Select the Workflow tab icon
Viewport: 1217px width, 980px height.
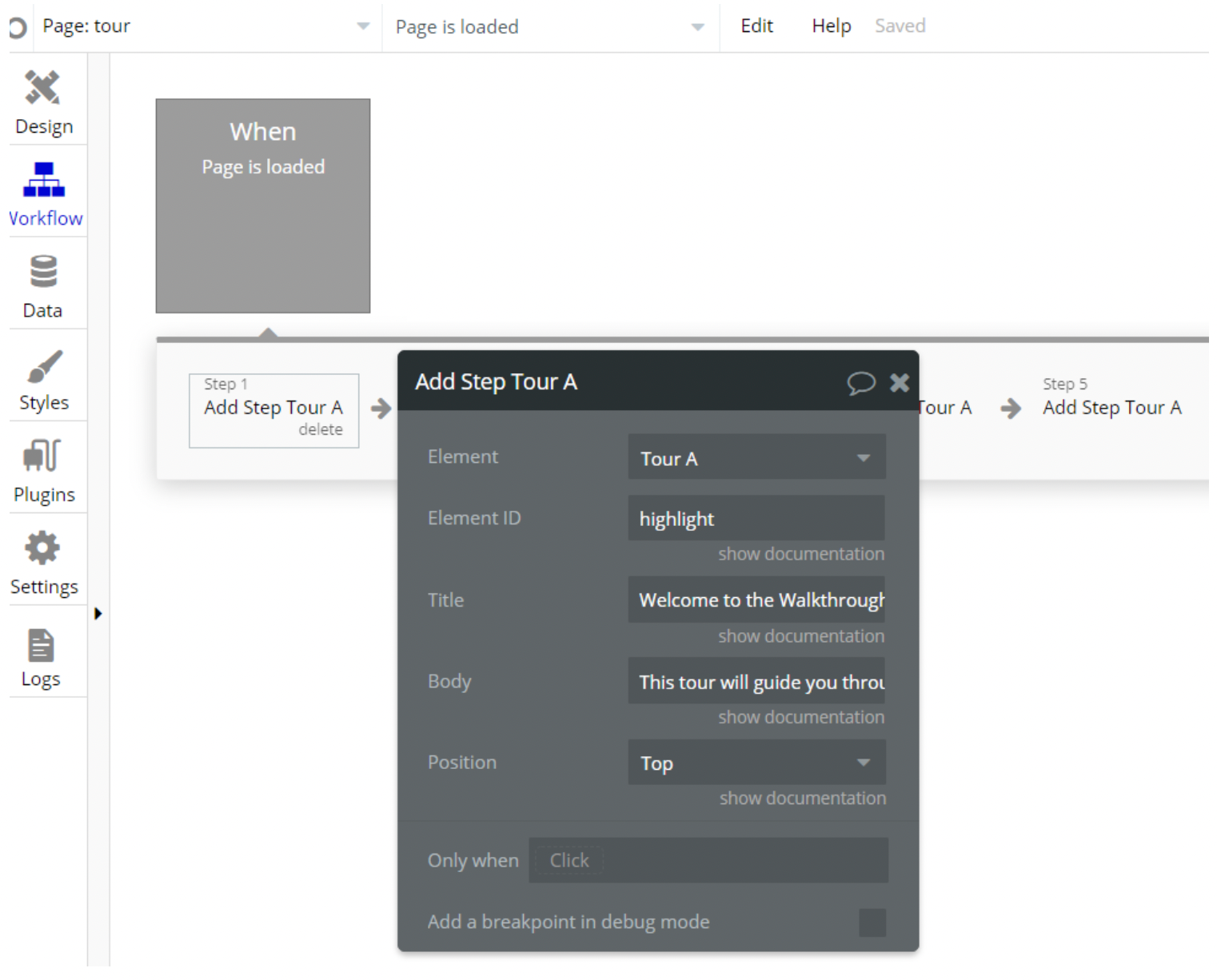point(43,180)
